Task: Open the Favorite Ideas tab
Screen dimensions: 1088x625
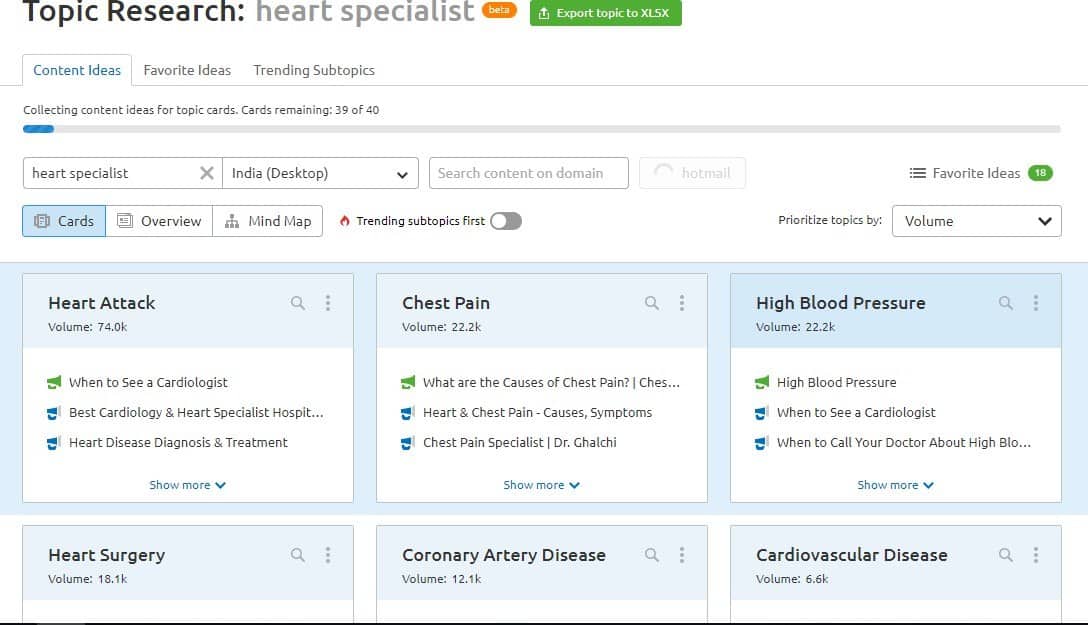Action: (187, 70)
